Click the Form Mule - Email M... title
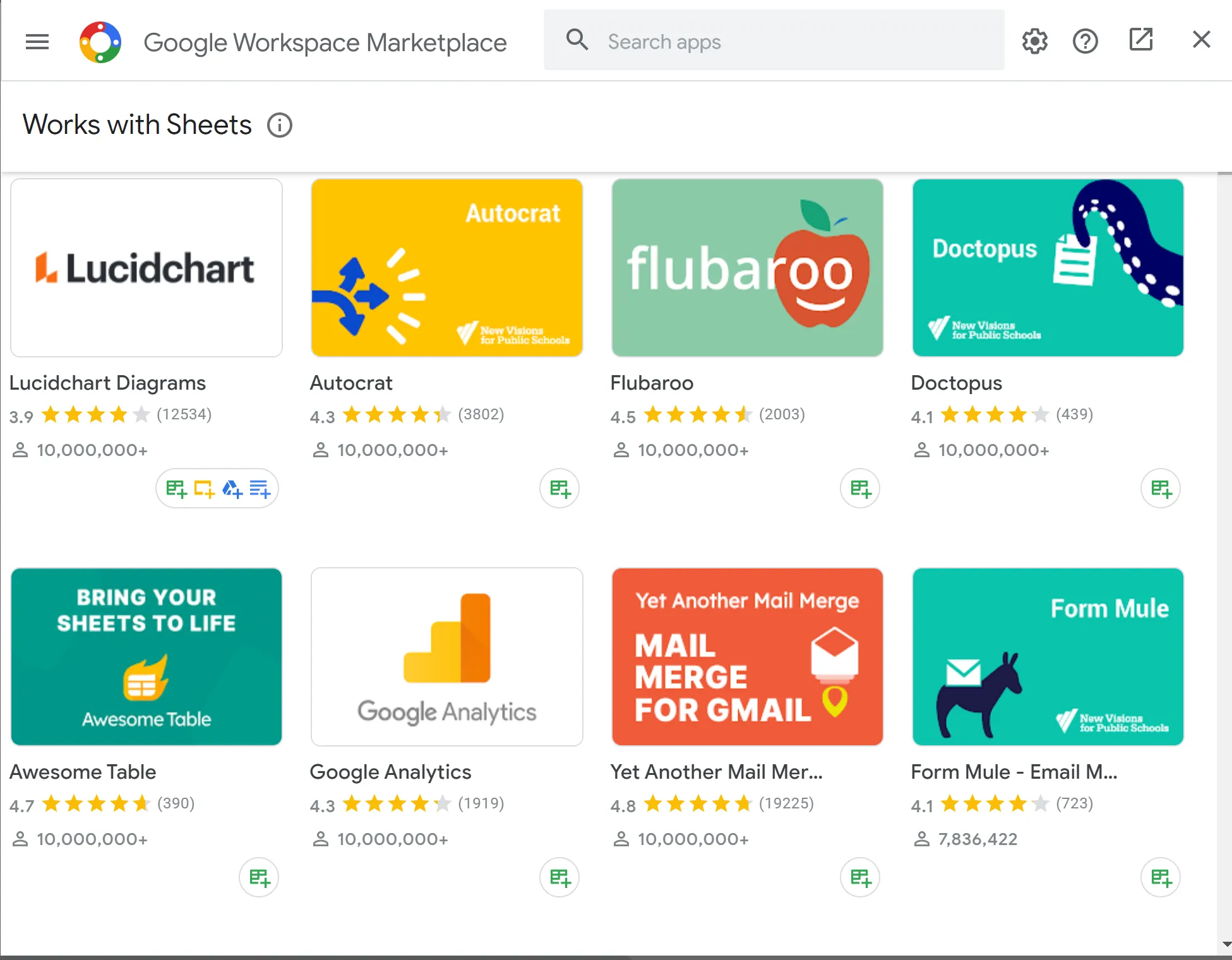Image resolution: width=1232 pixels, height=960 pixels. coord(1014,772)
